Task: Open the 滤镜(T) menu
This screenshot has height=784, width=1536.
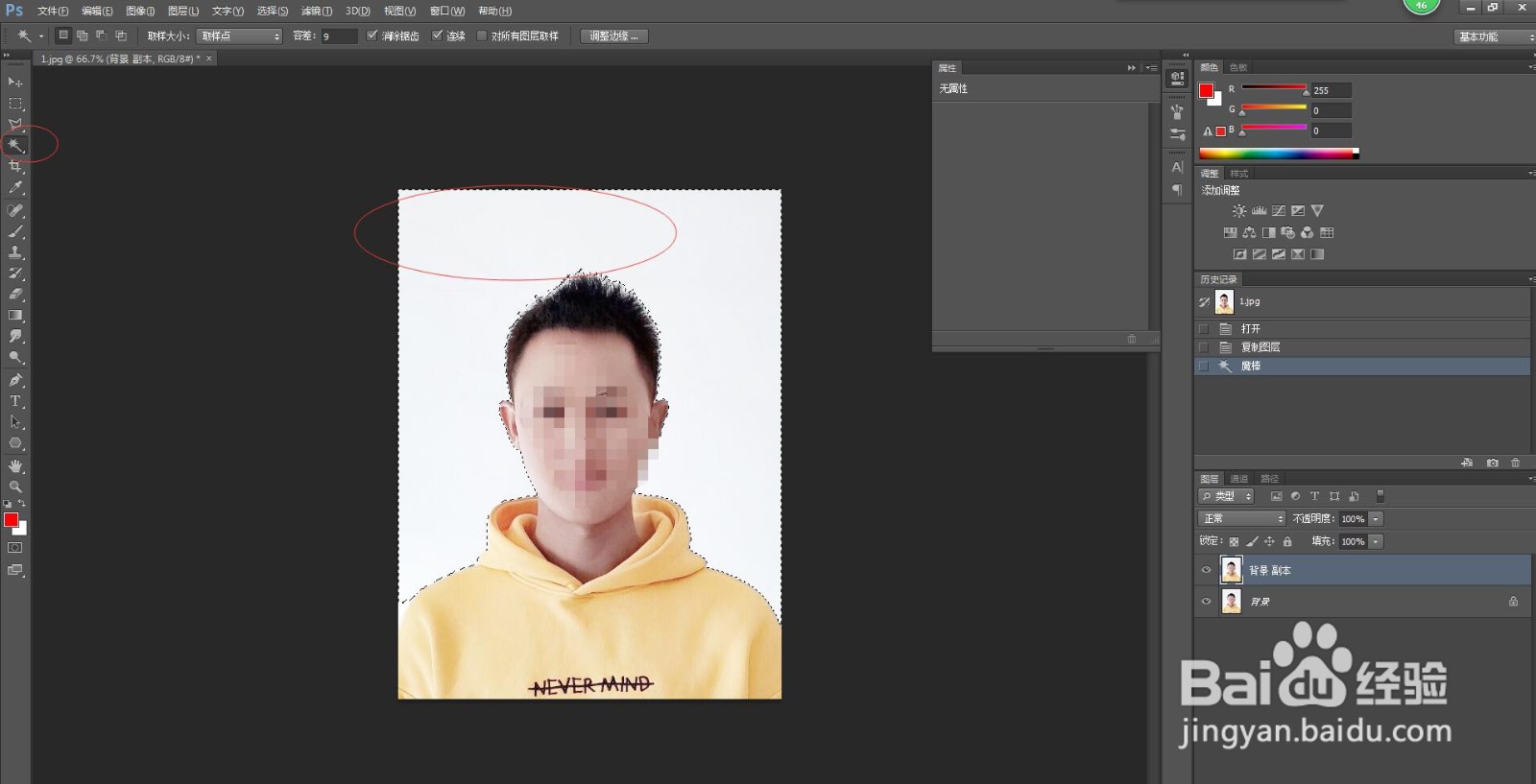Action: (x=316, y=11)
